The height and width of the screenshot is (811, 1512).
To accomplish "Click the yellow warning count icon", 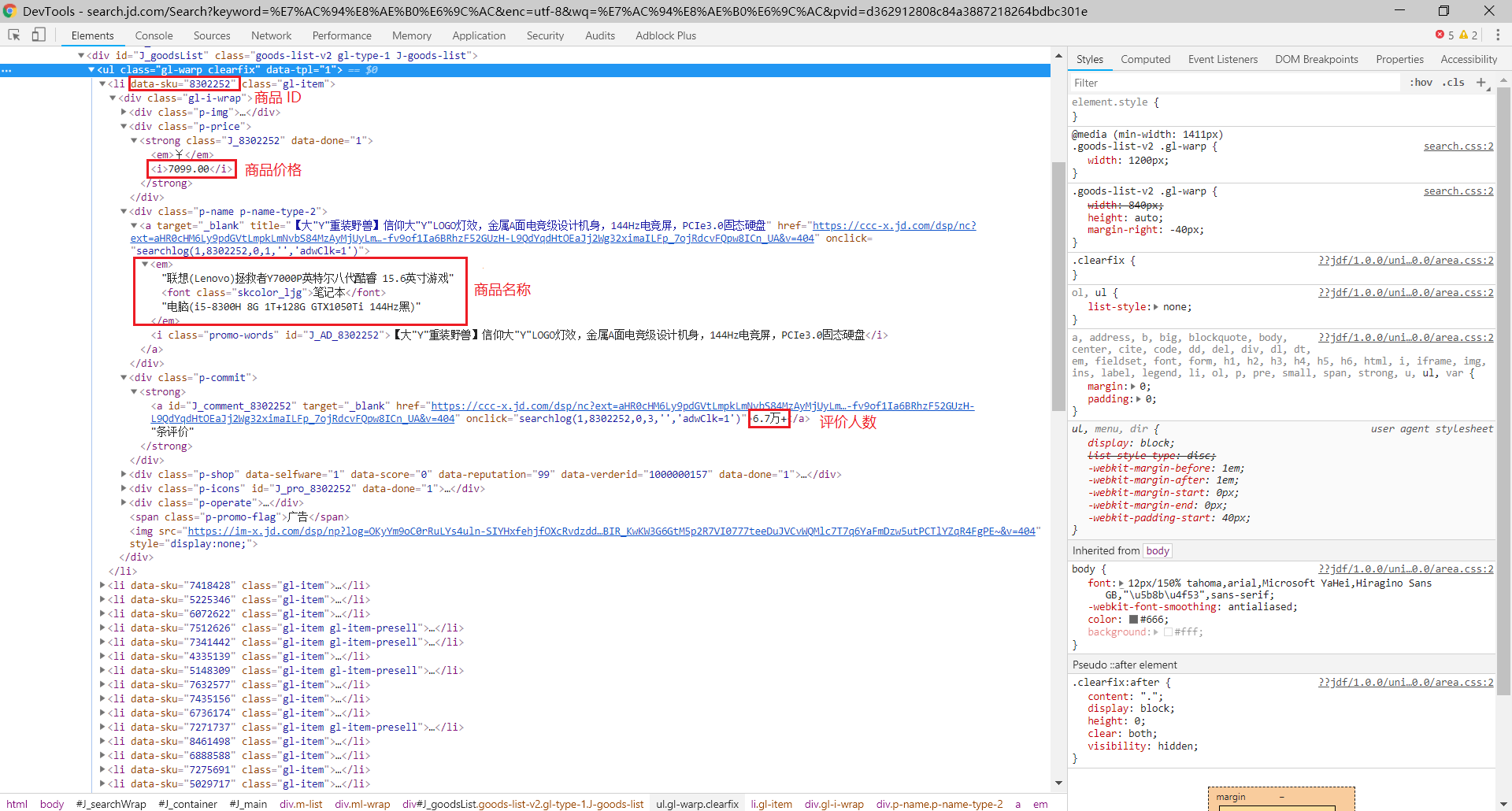I will point(1463,35).
